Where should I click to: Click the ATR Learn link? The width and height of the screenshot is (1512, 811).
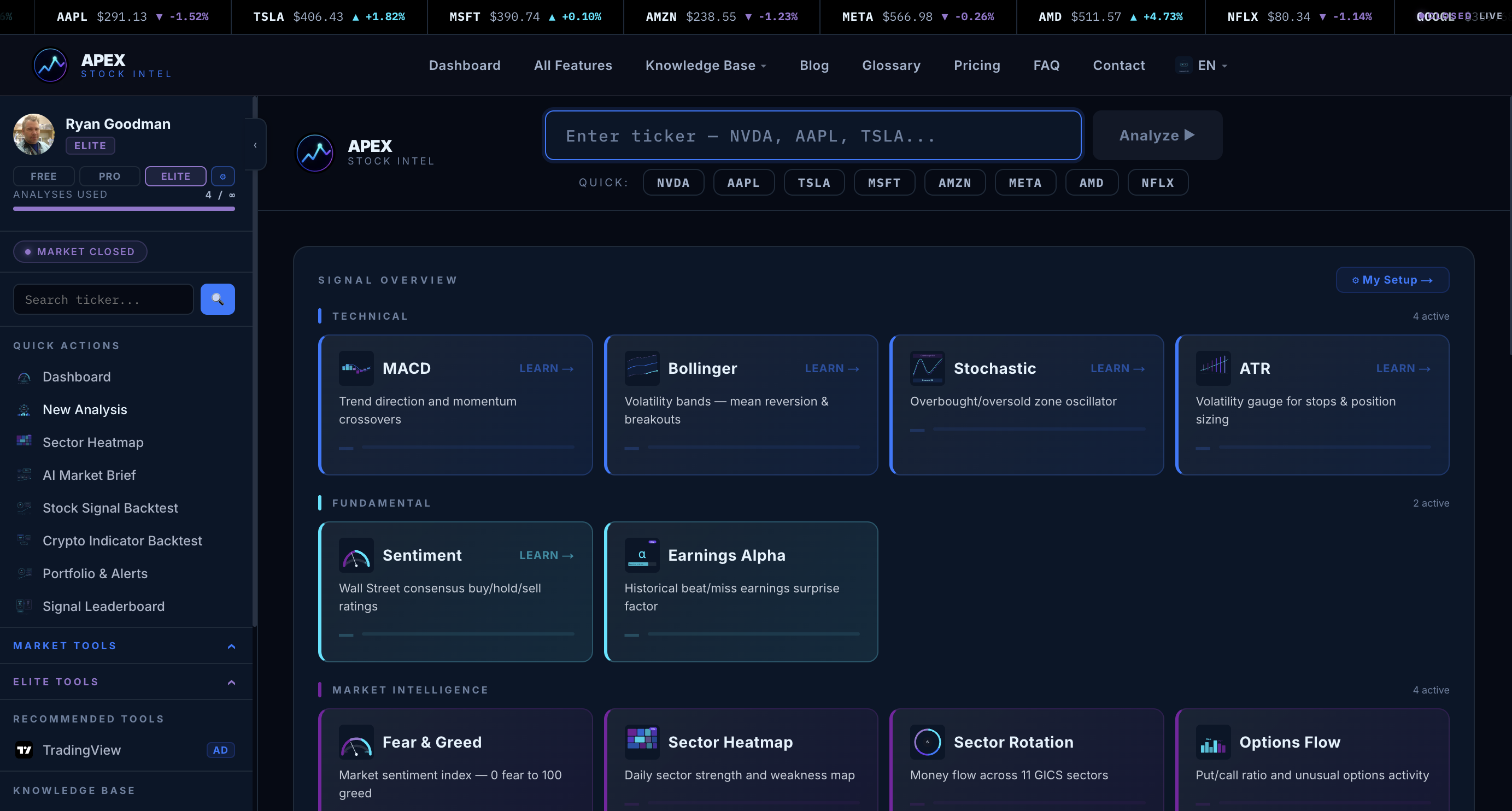tap(1403, 368)
